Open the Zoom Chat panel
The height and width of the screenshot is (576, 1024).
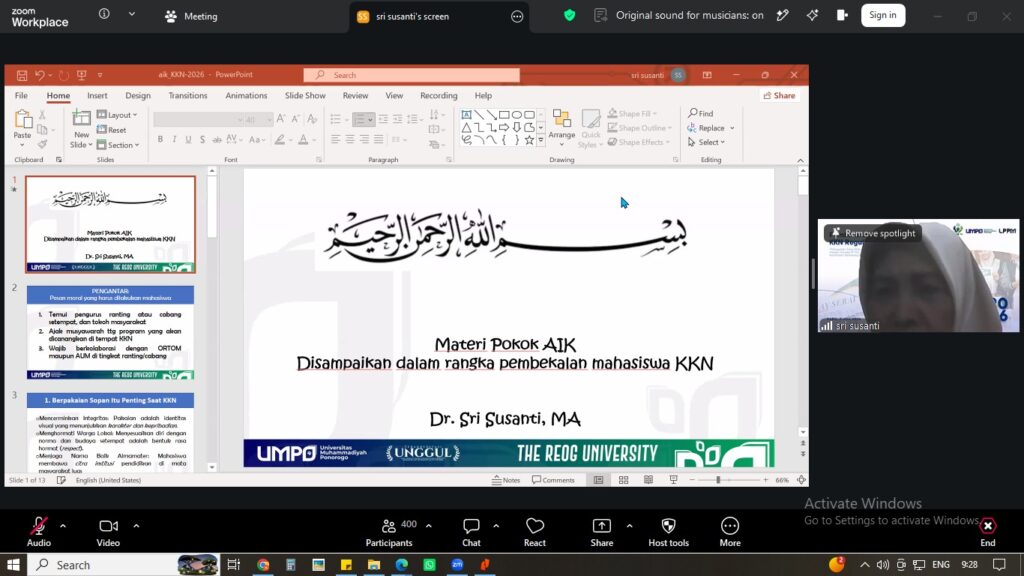(x=471, y=532)
